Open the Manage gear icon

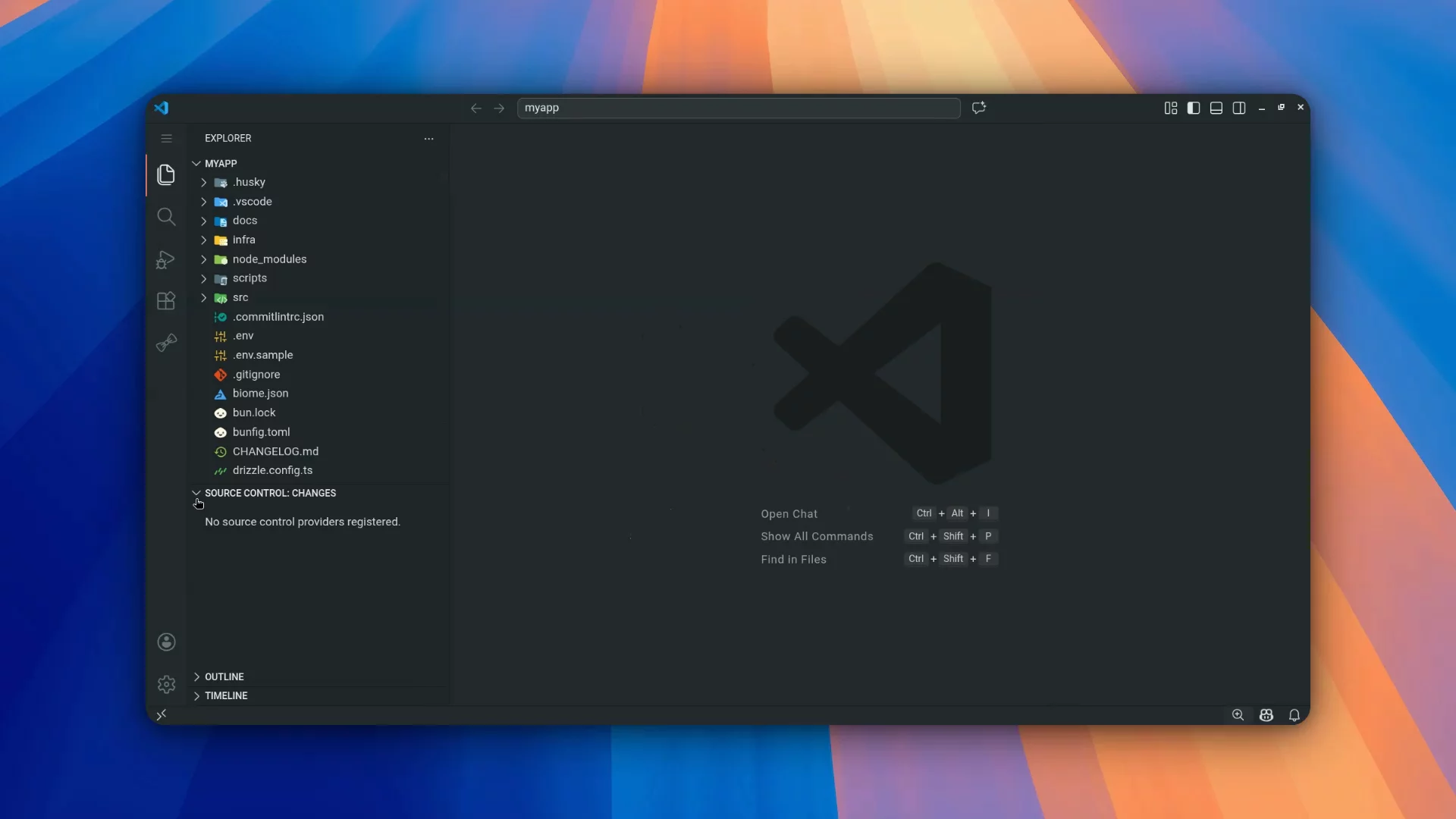click(x=166, y=685)
